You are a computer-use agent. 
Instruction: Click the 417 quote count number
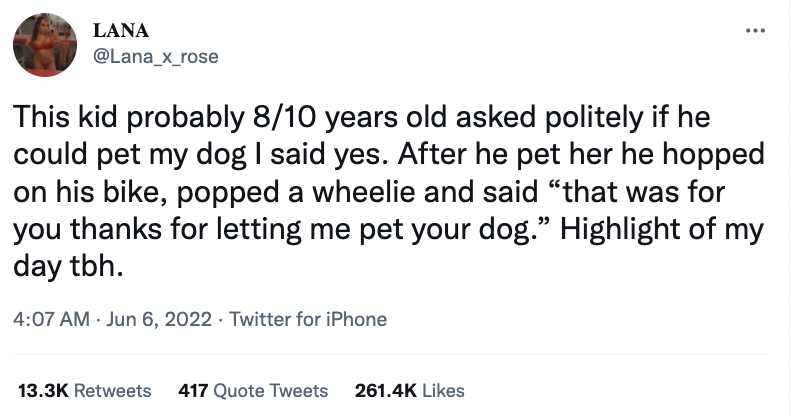pyautogui.click(x=192, y=390)
